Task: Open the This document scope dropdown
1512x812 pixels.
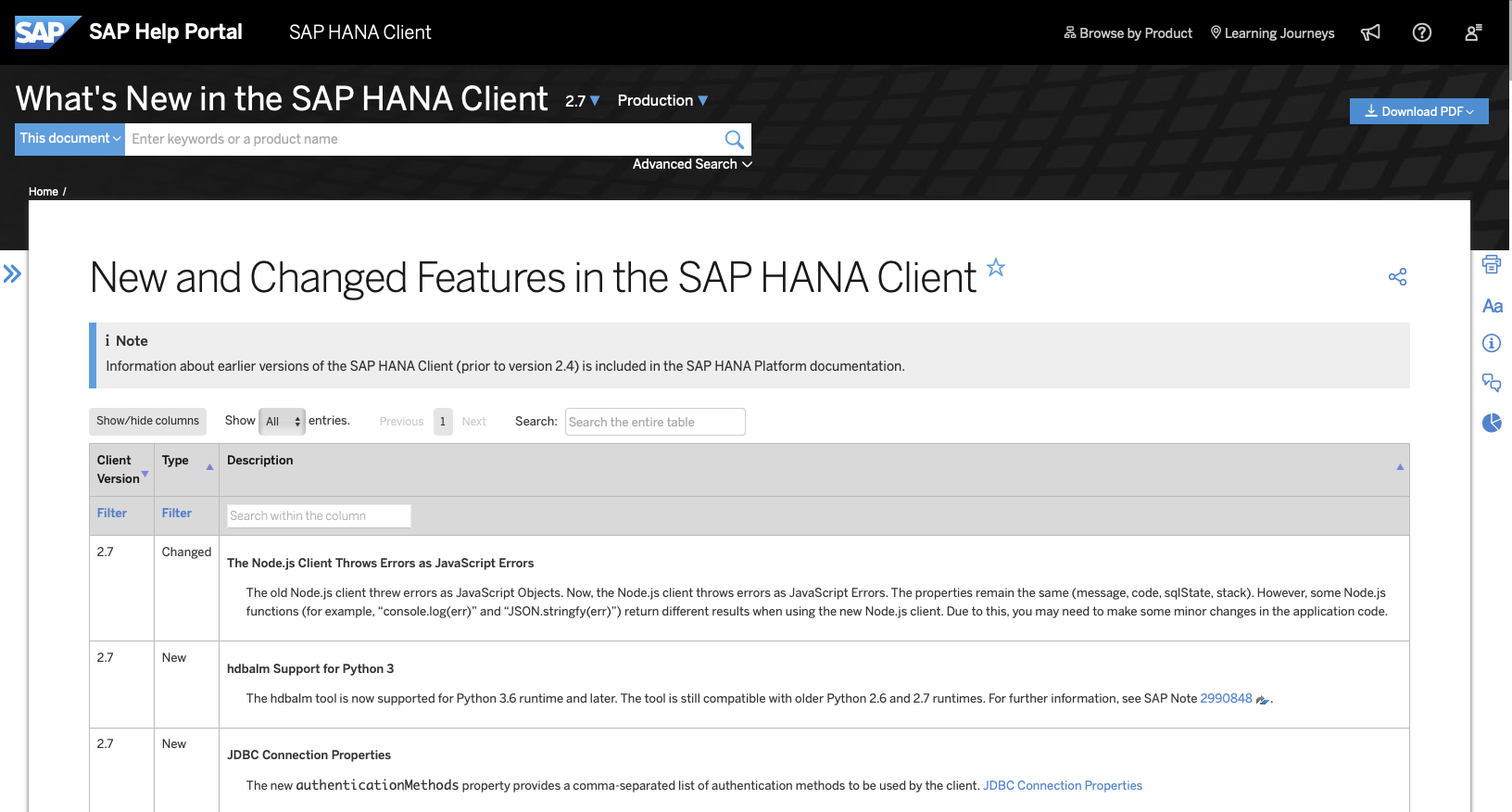Action: coord(70,139)
